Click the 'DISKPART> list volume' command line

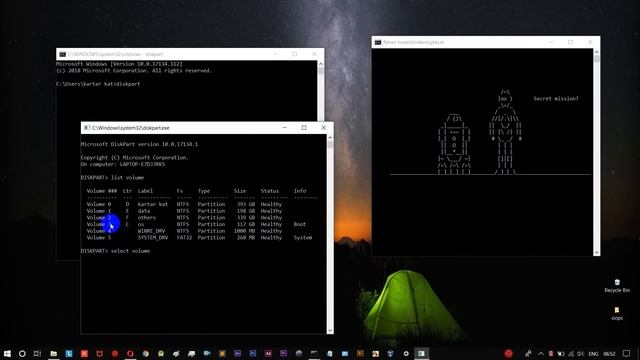[112, 178]
